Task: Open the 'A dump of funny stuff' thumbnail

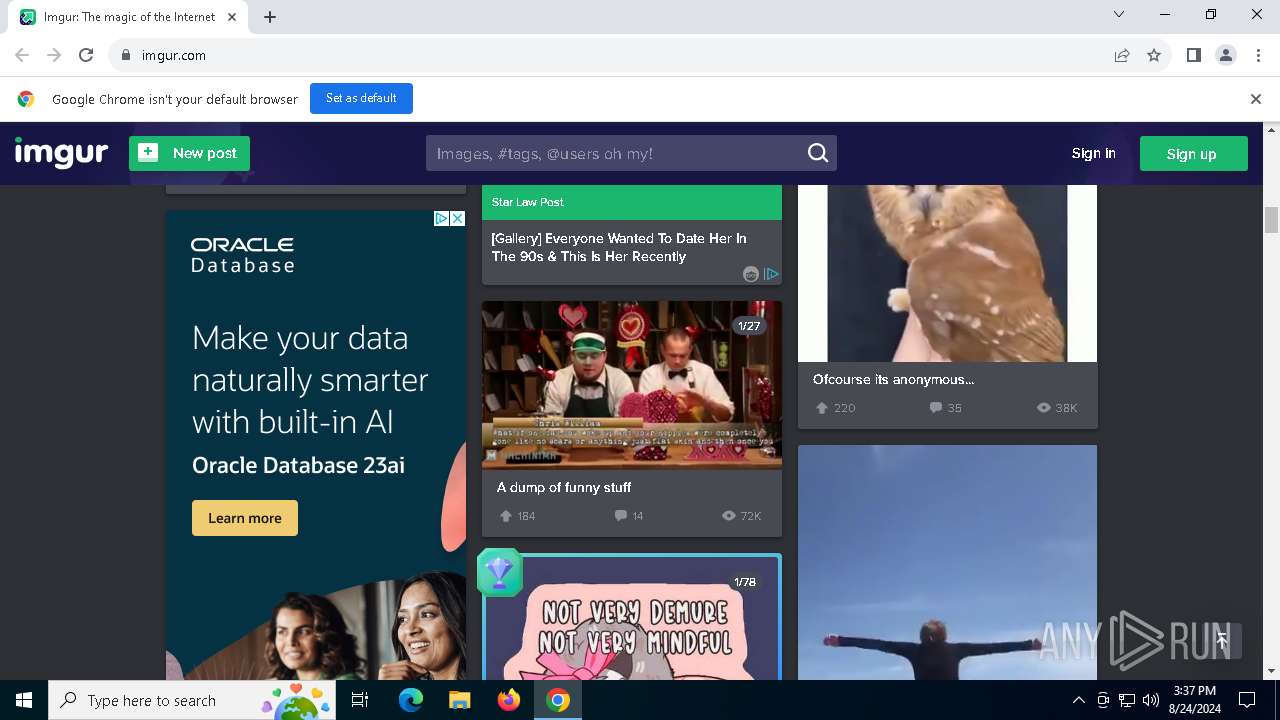Action: pyautogui.click(x=632, y=385)
